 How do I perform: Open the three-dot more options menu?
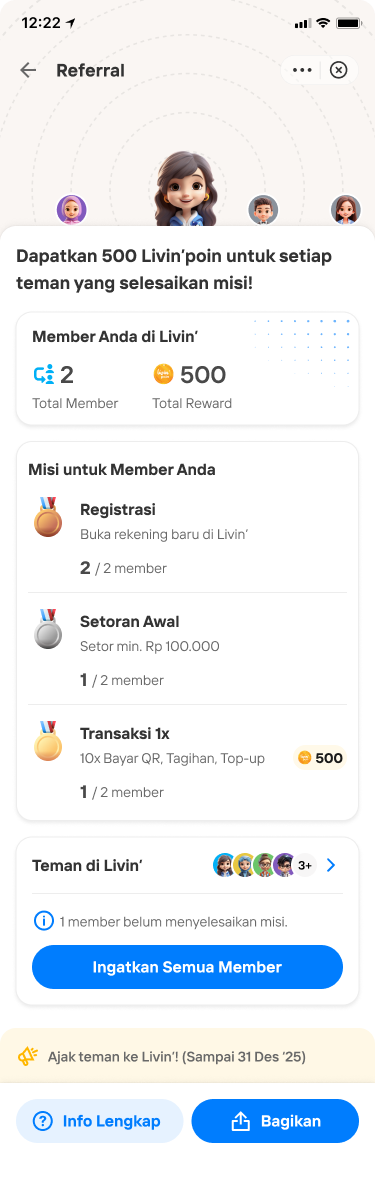click(x=302, y=70)
